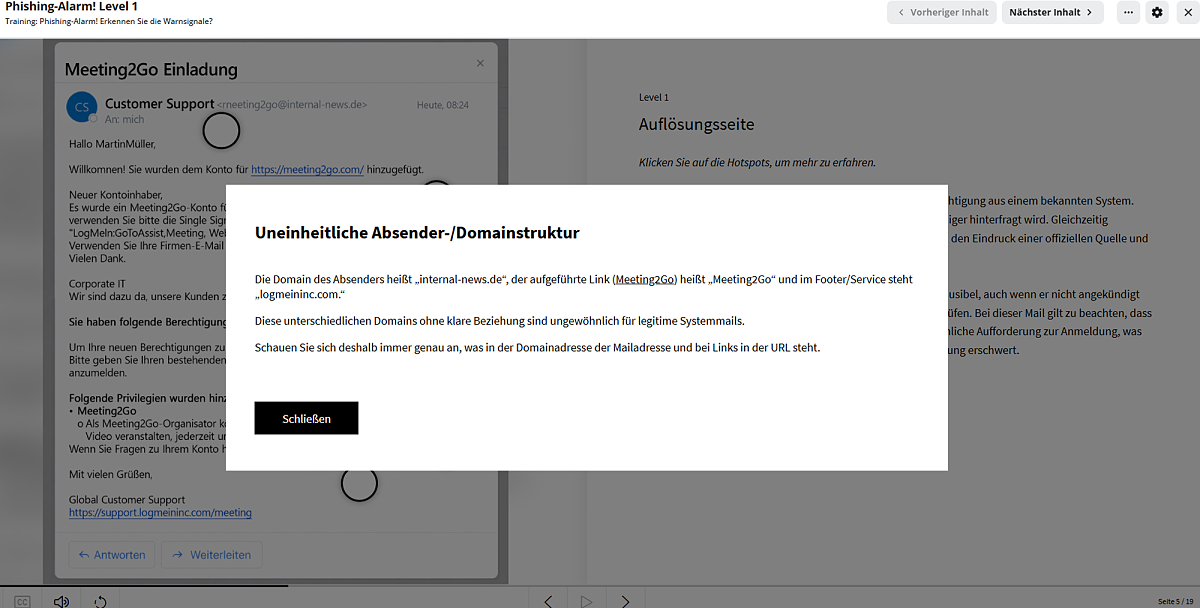Open the support.logmeininc.com/meeting link
Image resolution: width=1200 pixels, height=608 pixels.
point(160,512)
